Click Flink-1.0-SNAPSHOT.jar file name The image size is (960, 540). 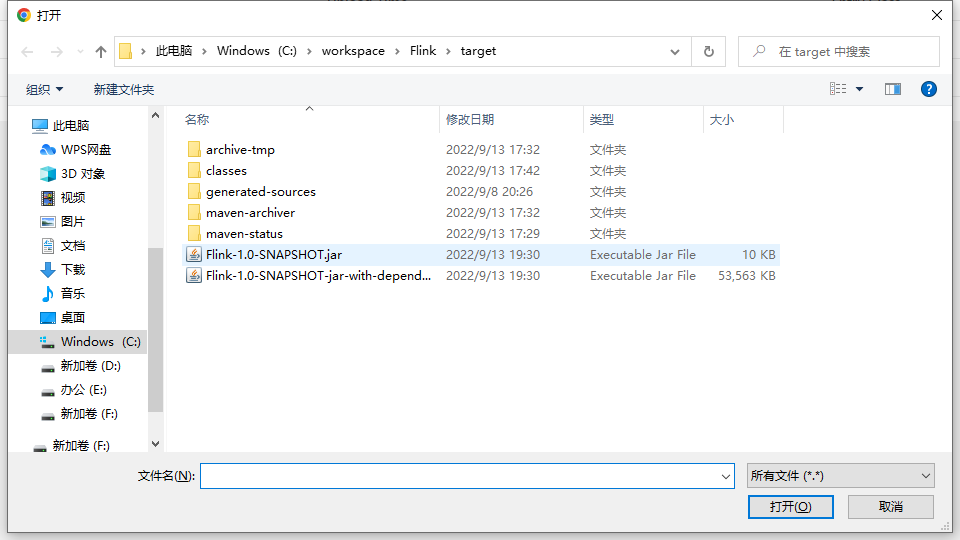coord(274,255)
